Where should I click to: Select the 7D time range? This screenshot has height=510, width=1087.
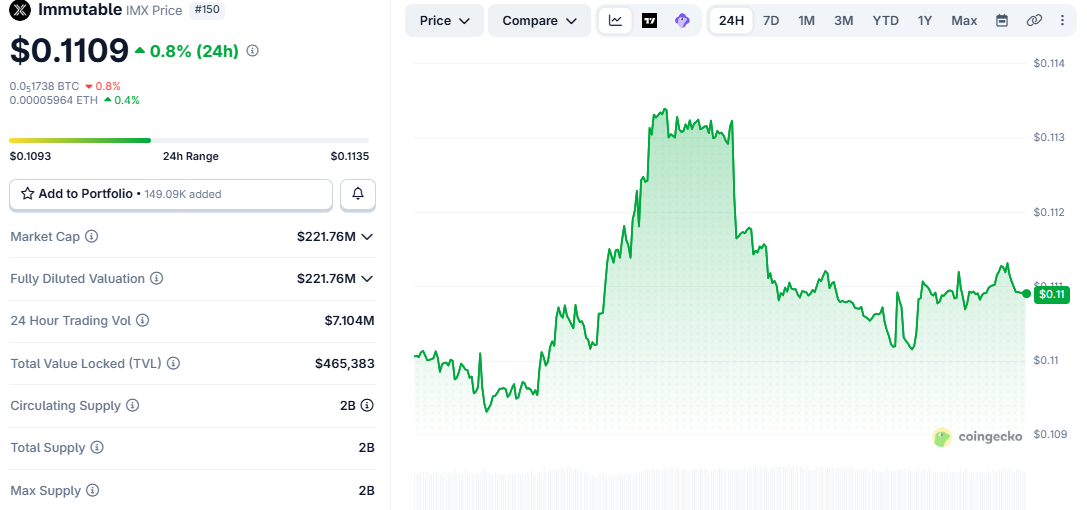tap(771, 21)
